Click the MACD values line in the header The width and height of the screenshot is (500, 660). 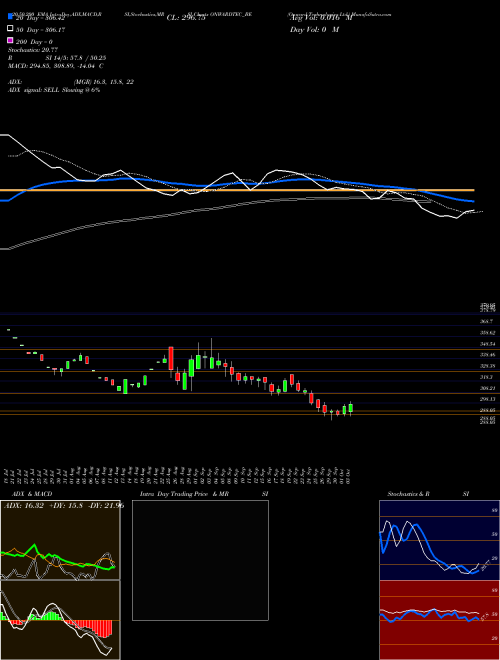tap(56, 66)
